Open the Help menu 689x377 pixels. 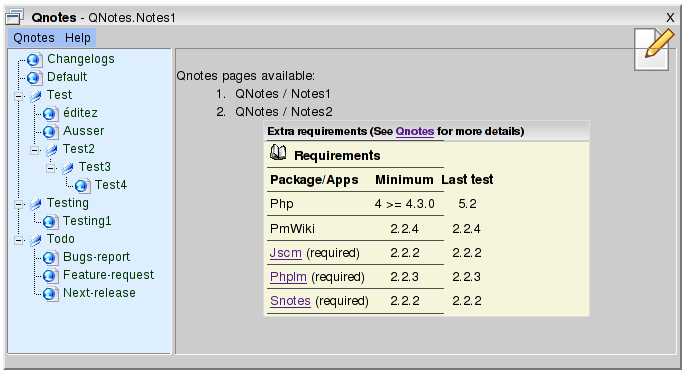point(78,38)
